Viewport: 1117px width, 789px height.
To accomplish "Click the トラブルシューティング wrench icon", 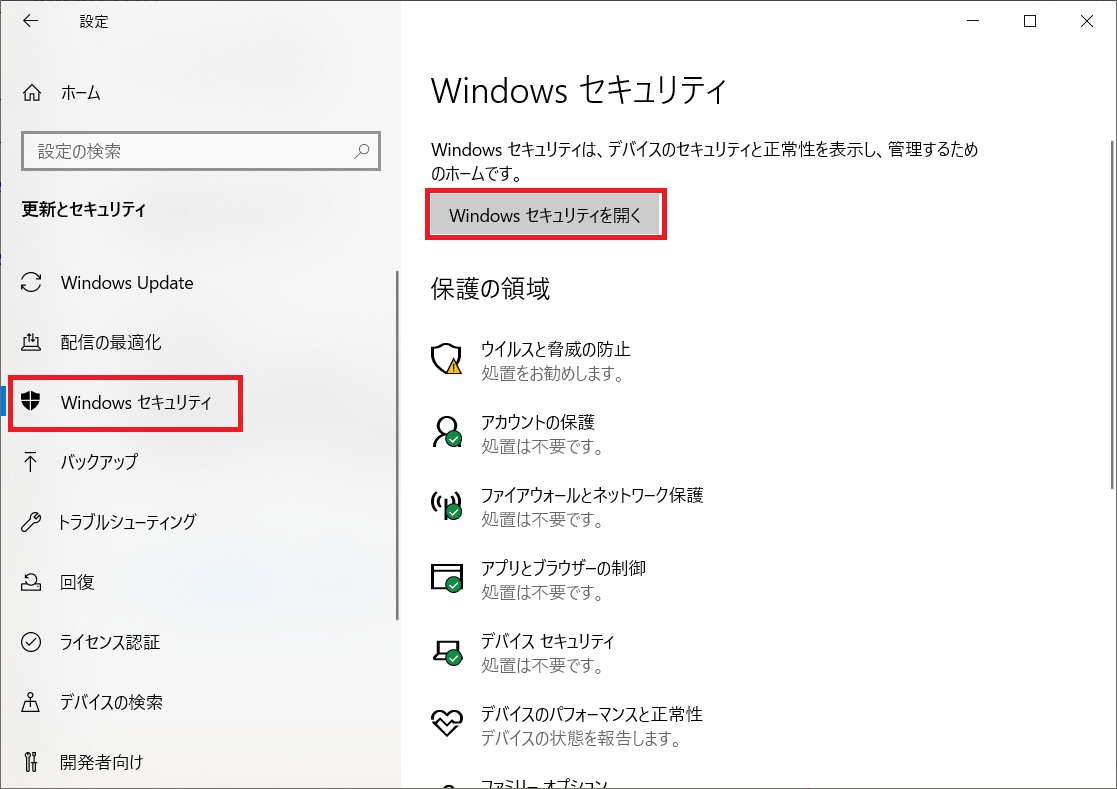I will (x=31, y=522).
